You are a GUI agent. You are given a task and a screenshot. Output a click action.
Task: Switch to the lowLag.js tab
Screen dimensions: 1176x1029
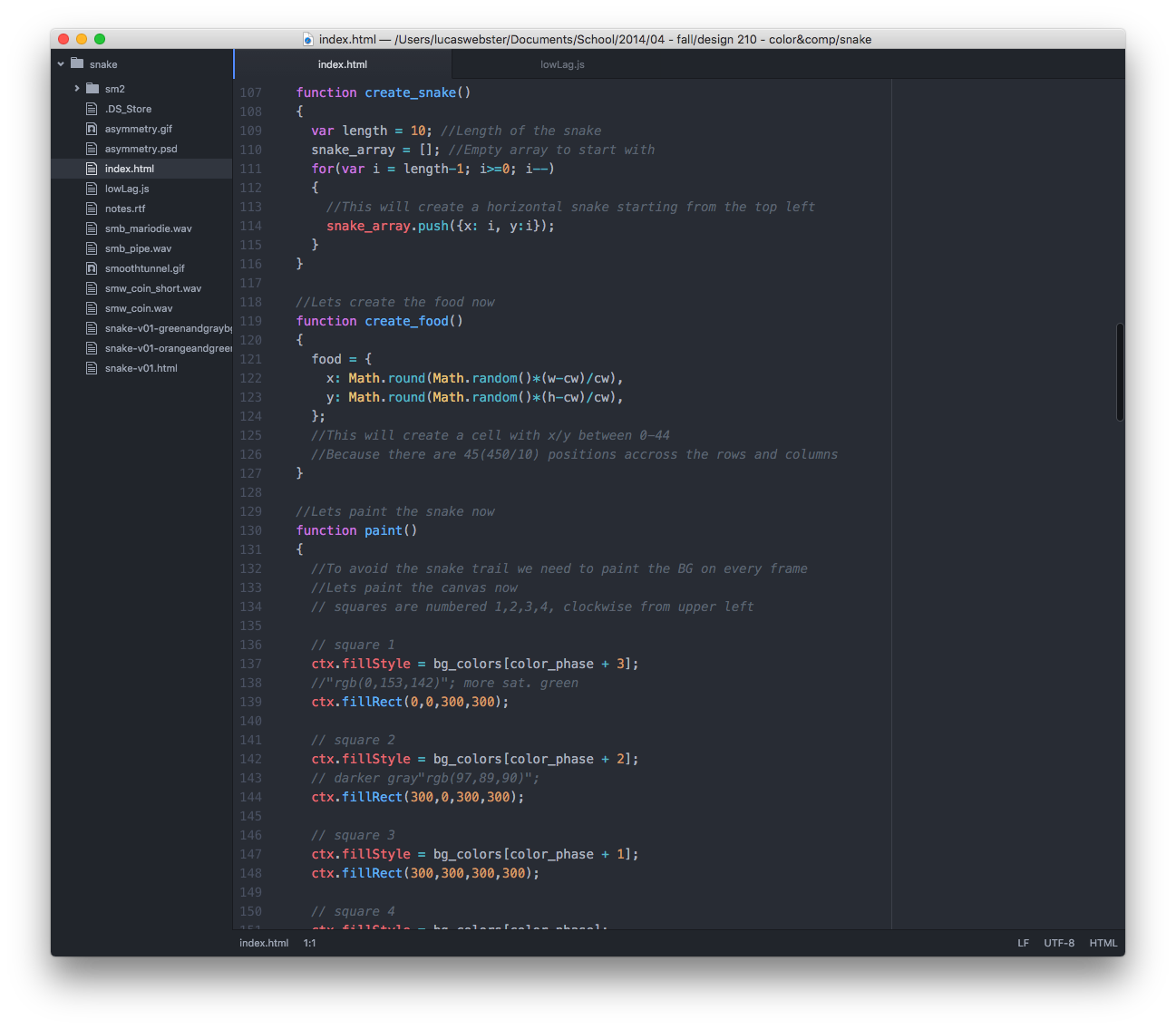point(562,64)
